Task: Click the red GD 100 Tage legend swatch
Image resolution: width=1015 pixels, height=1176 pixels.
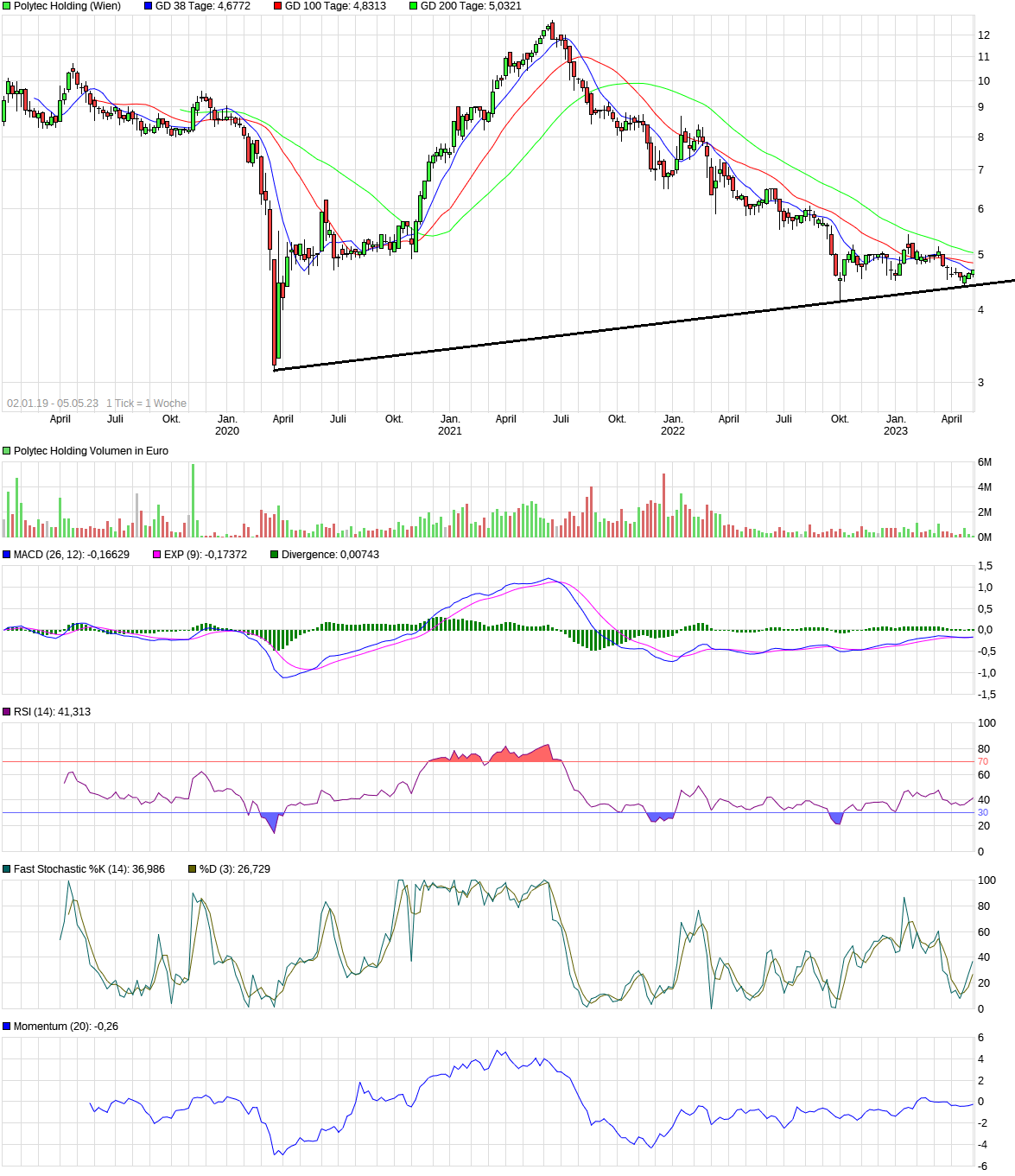Action: click(x=278, y=6)
